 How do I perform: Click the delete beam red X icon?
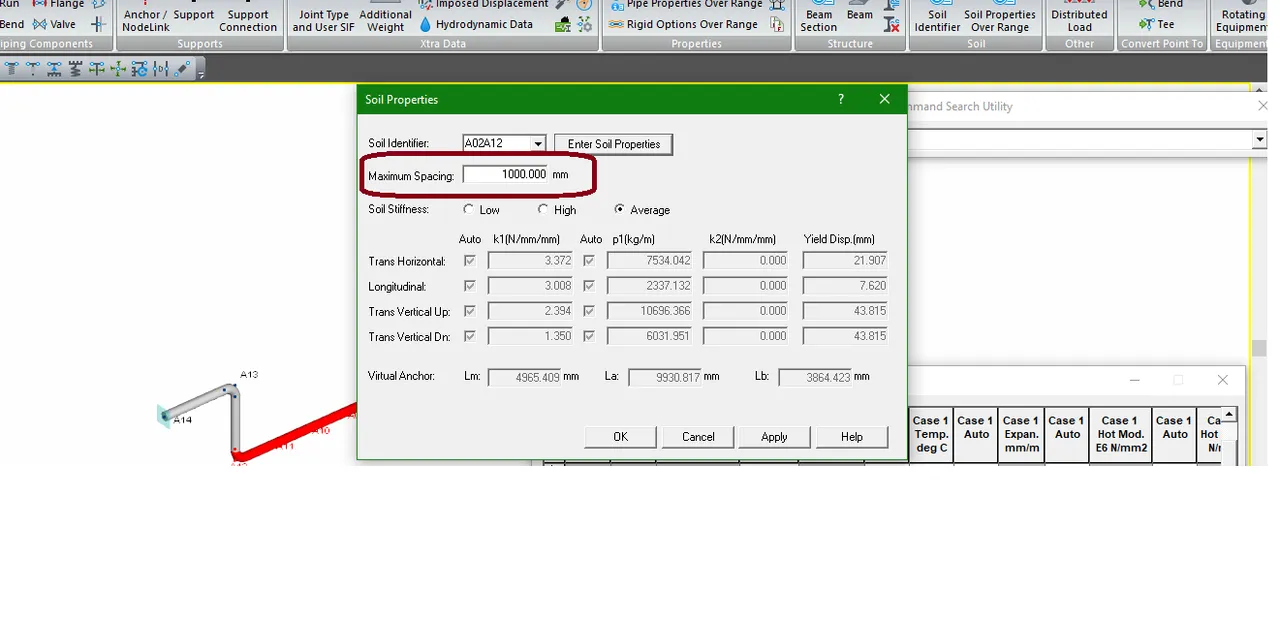point(892,25)
